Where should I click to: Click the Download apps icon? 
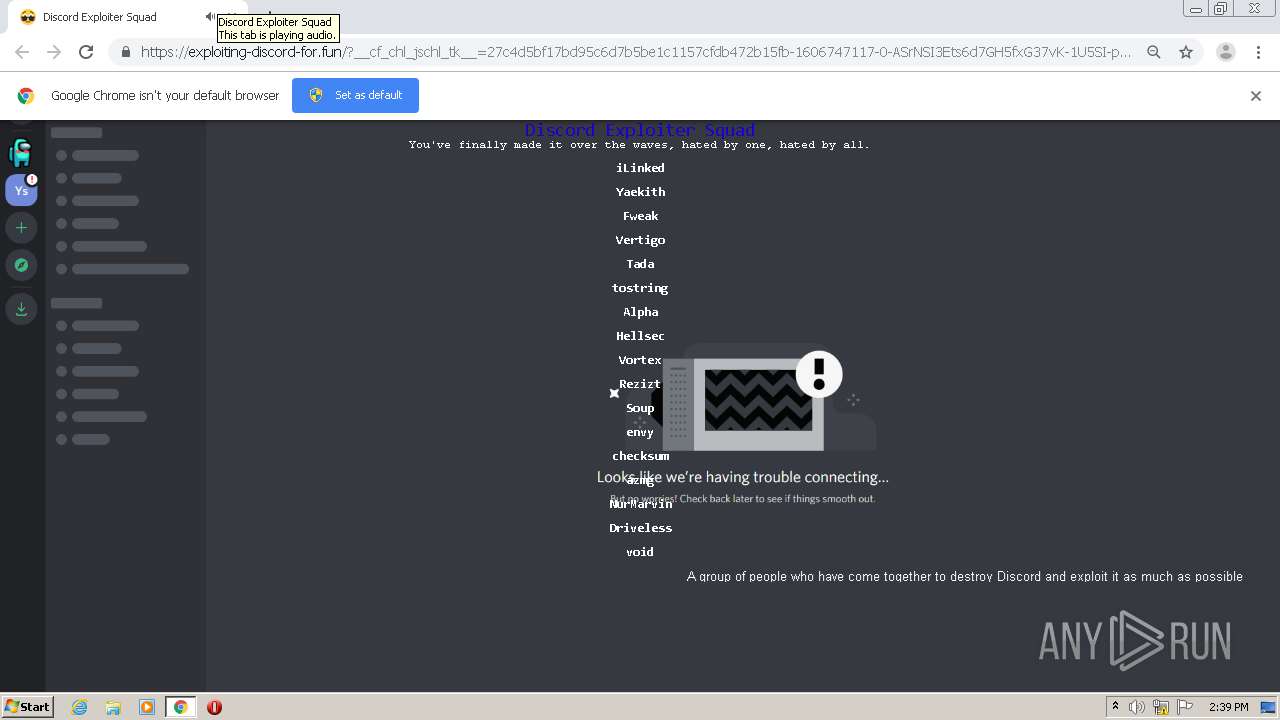(21, 308)
